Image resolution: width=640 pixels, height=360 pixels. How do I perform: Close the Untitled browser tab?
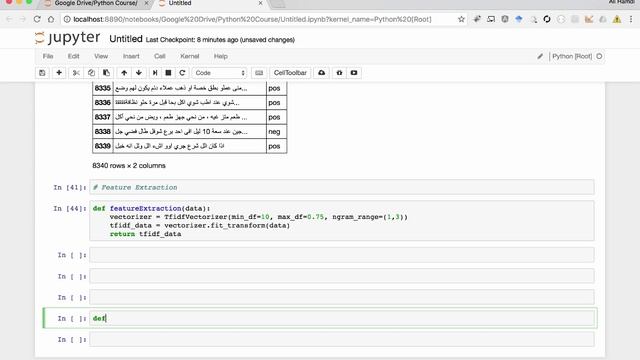(x=260, y=3)
